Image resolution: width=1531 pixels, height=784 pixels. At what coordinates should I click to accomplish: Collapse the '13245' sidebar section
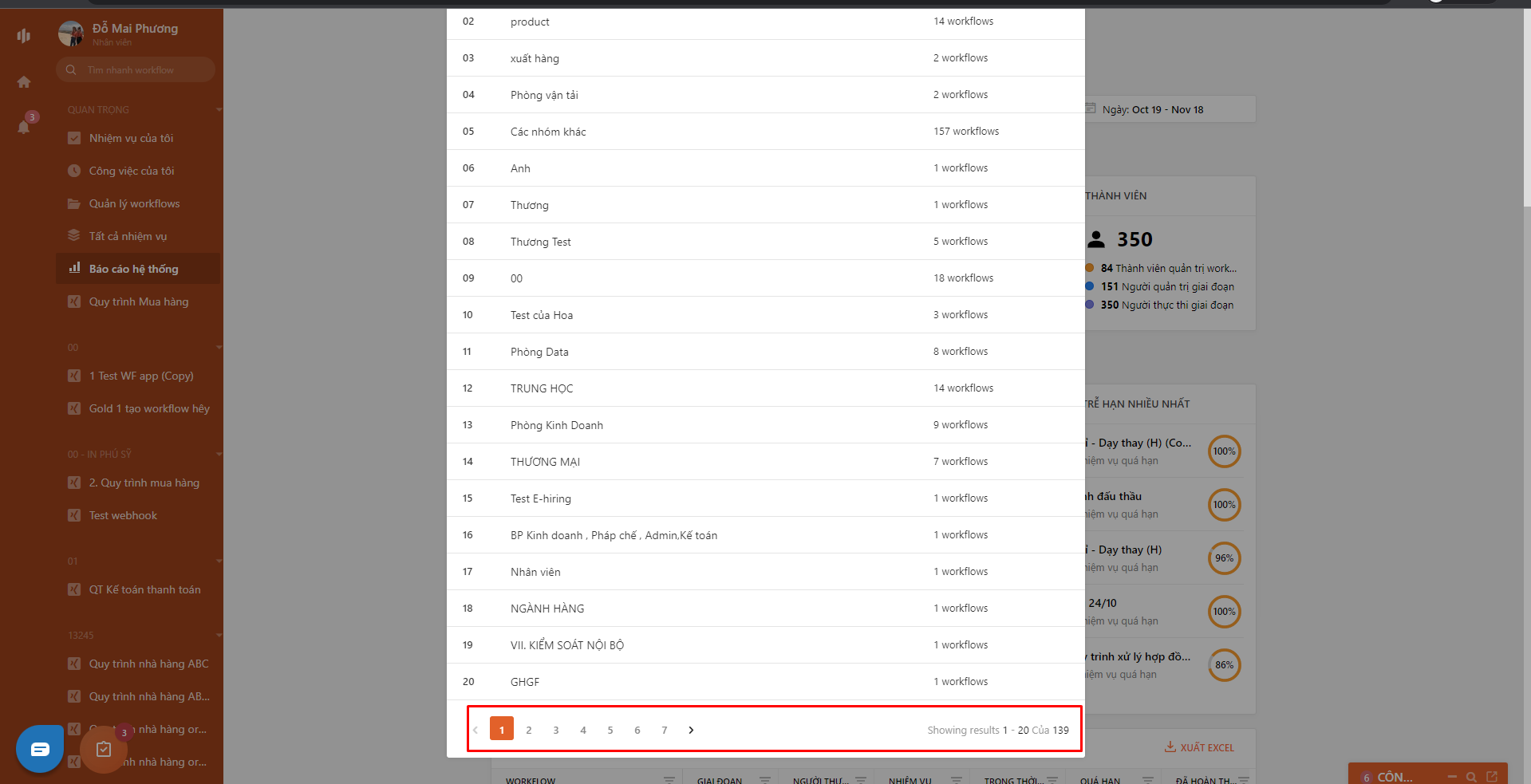219,635
